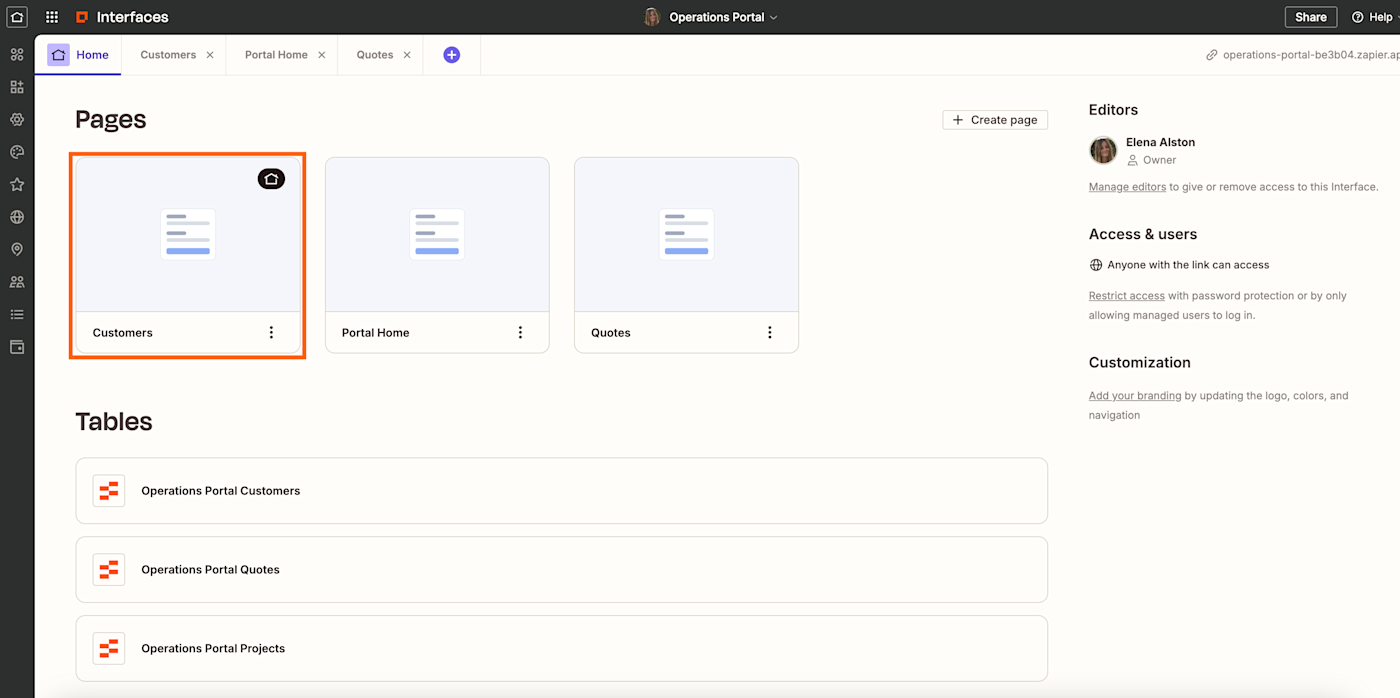Click the Operations Portal Projects table icon
This screenshot has height=698, width=1400.
tap(109, 648)
